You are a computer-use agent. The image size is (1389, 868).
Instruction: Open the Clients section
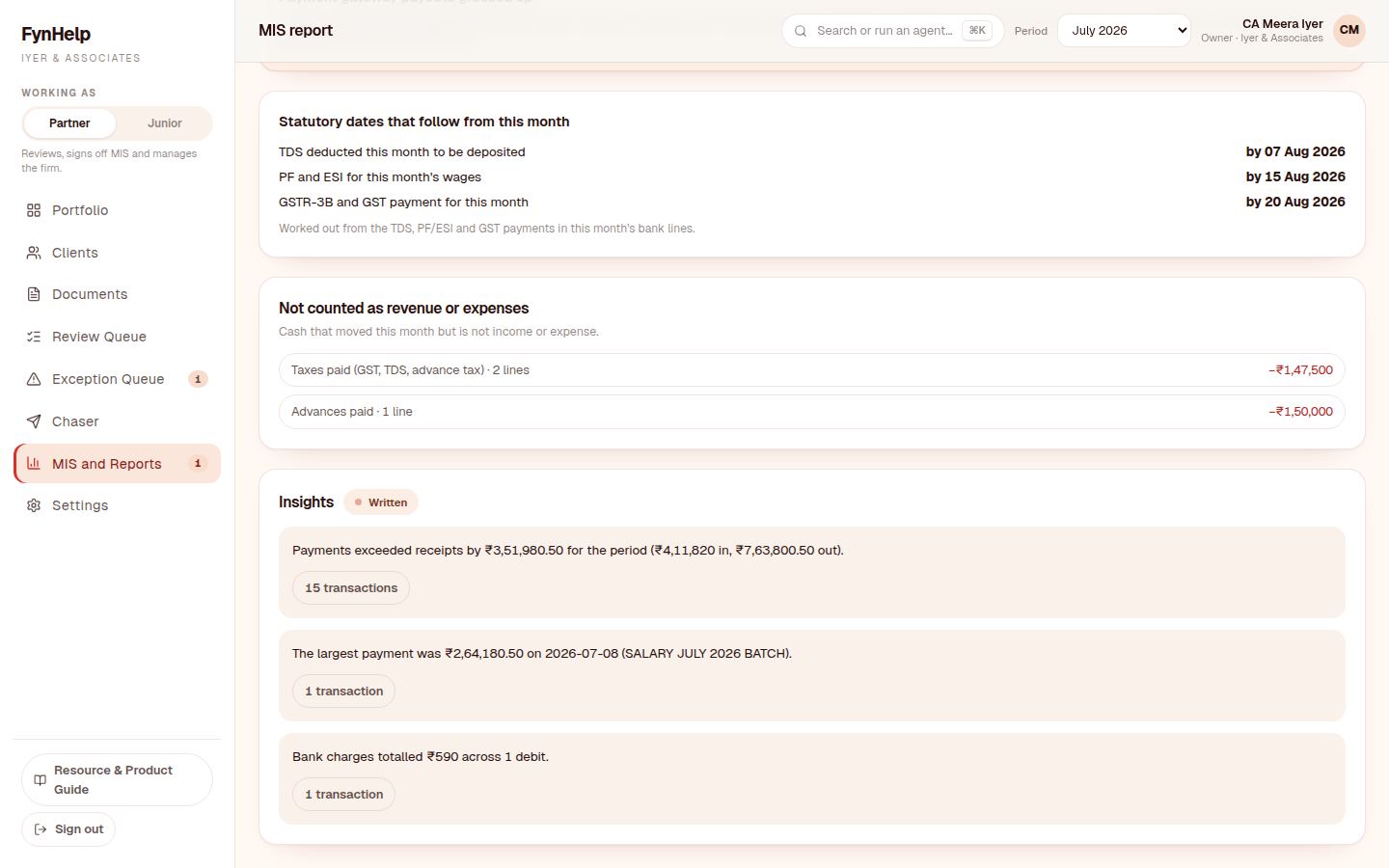(x=117, y=253)
